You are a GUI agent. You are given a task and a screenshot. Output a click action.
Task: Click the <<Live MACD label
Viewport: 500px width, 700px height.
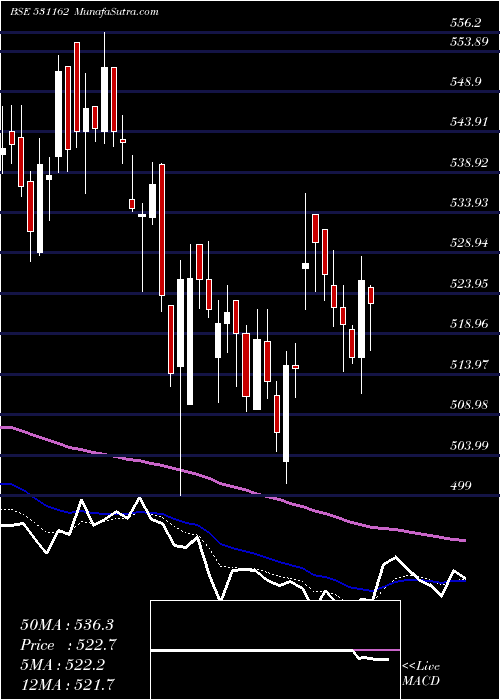click(421, 674)
